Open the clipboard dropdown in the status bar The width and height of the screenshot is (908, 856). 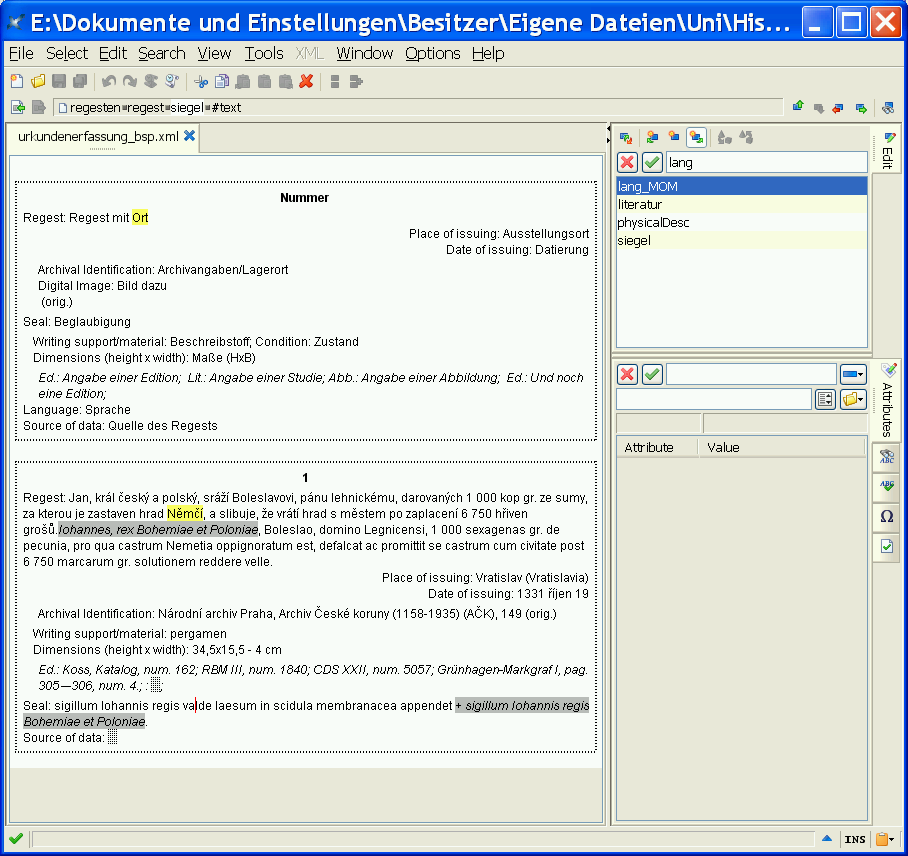[x=885, y=839]
